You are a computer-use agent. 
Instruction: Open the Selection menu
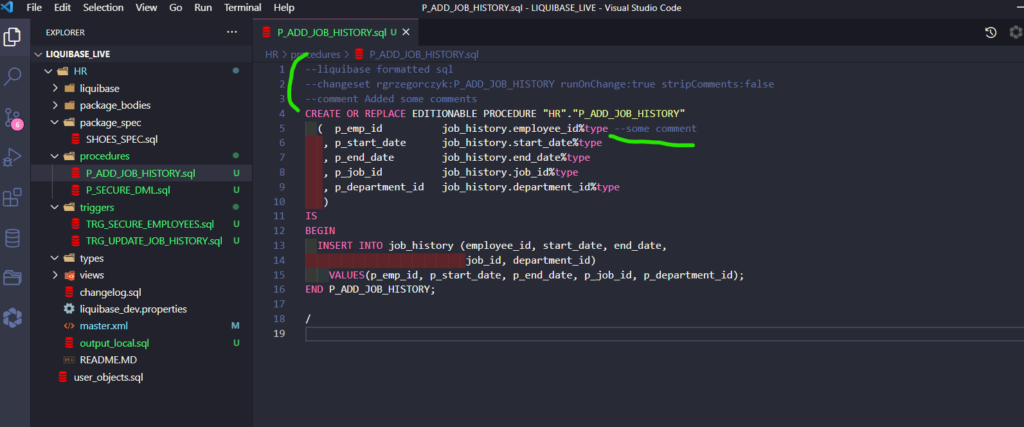[x=103, y=8]
